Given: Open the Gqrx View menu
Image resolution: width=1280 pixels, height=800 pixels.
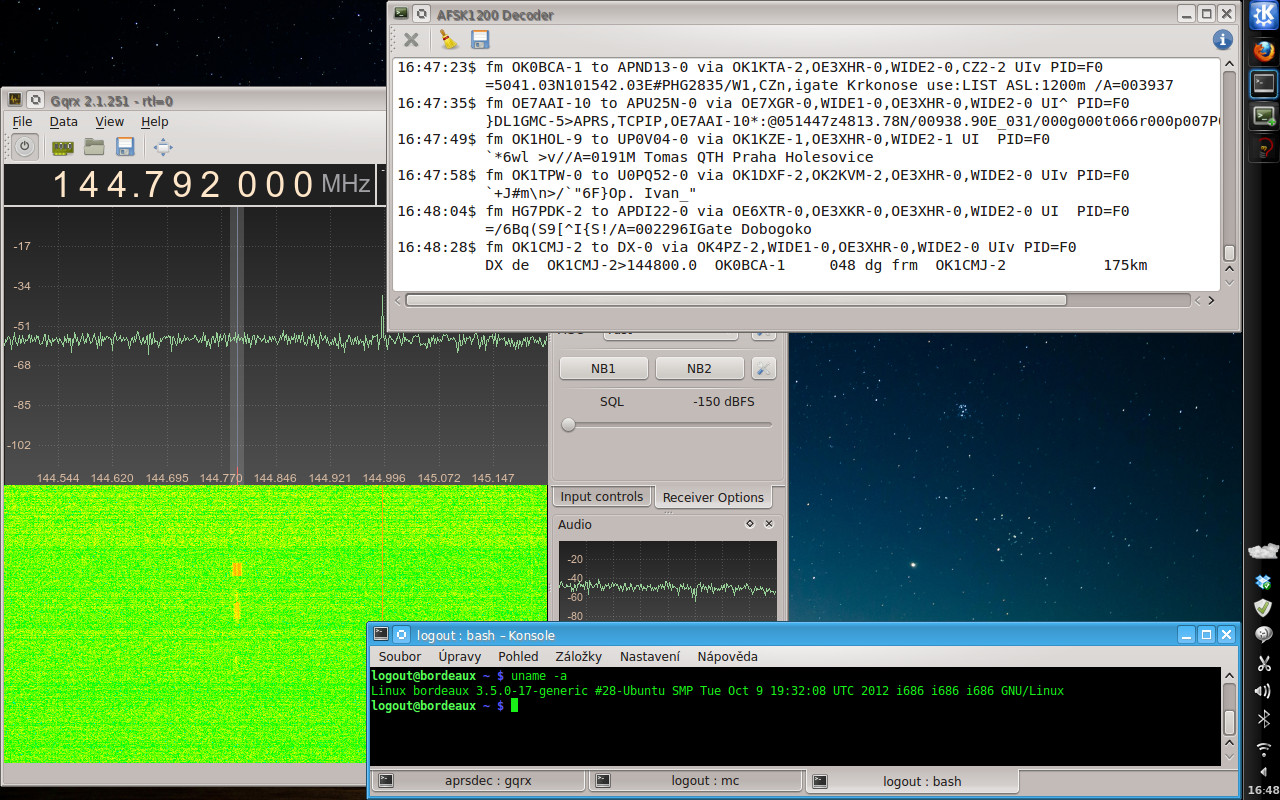Looking at the screenshot, I should click(110, 122).
